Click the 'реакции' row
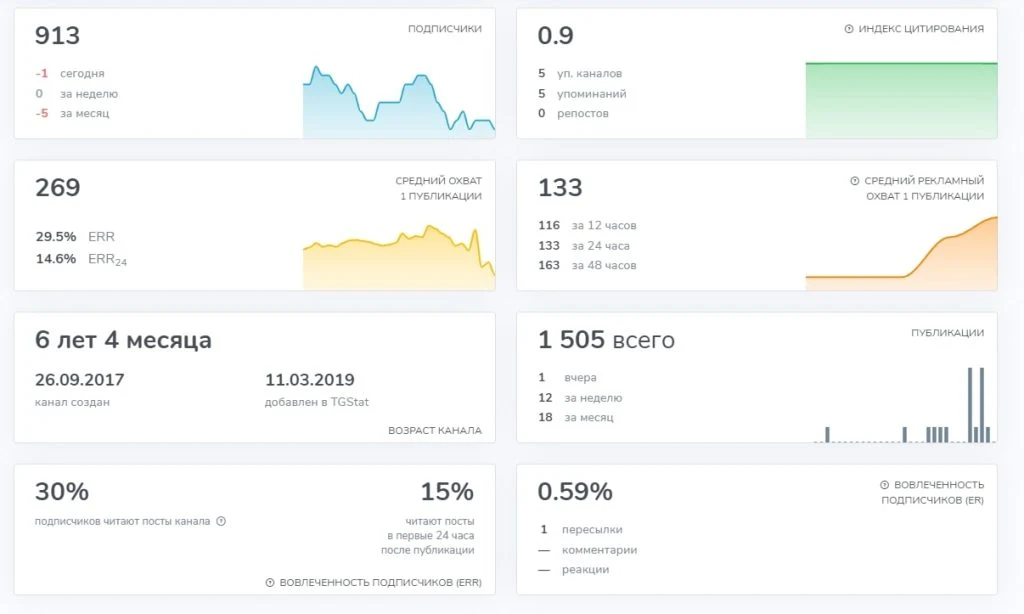The image size is (1024, 614). pyautogui.click(x=574, y=570)
